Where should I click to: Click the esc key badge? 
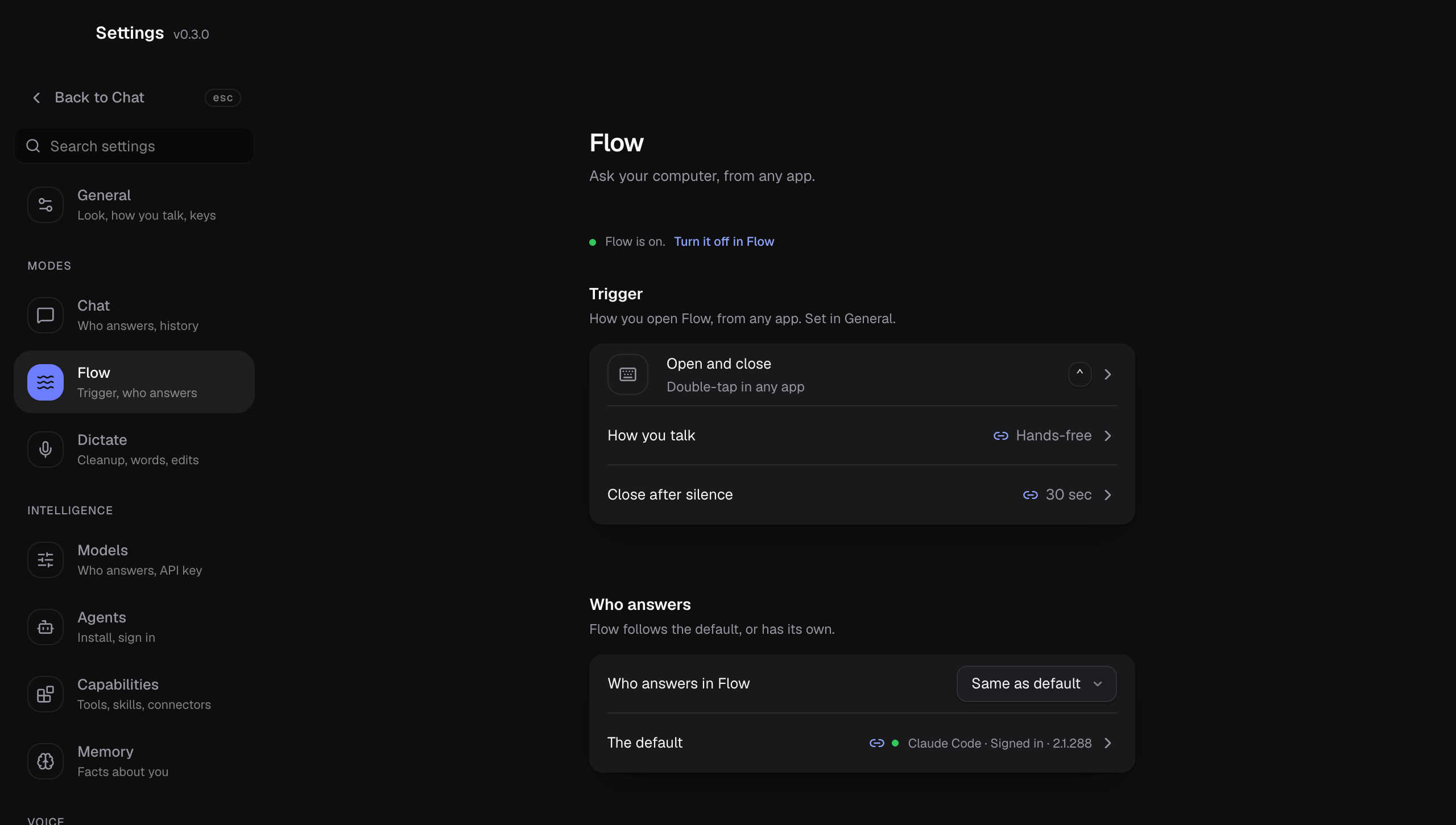coord(223,98)
